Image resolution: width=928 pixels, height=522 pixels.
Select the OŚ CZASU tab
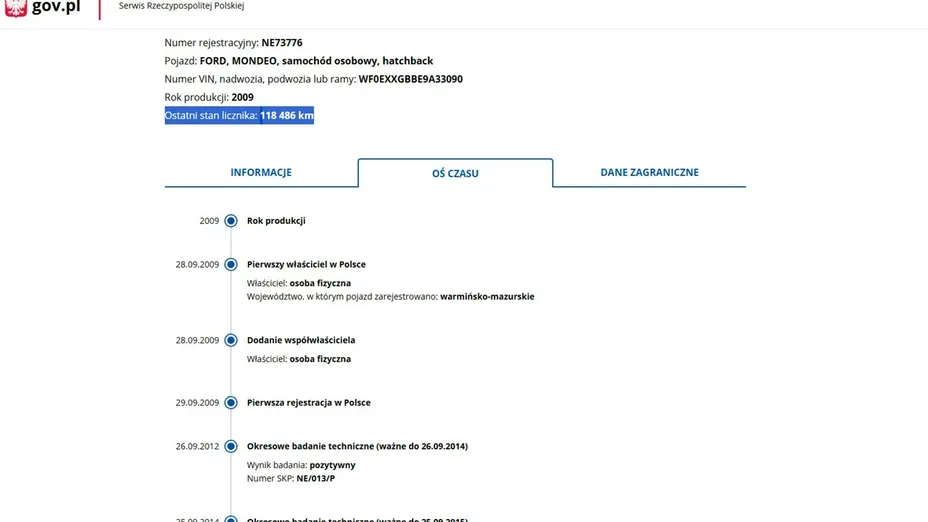[x=455, y=173]
